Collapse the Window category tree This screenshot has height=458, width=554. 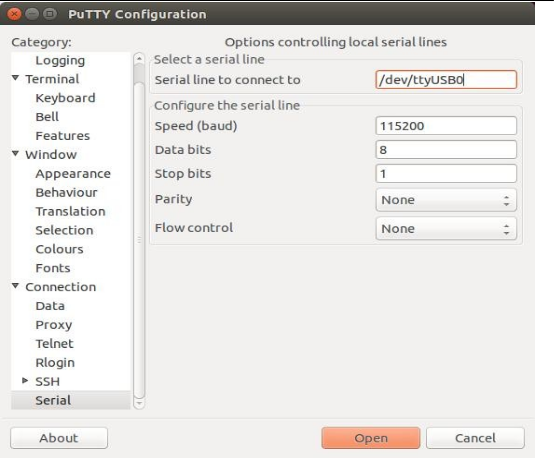15,153
